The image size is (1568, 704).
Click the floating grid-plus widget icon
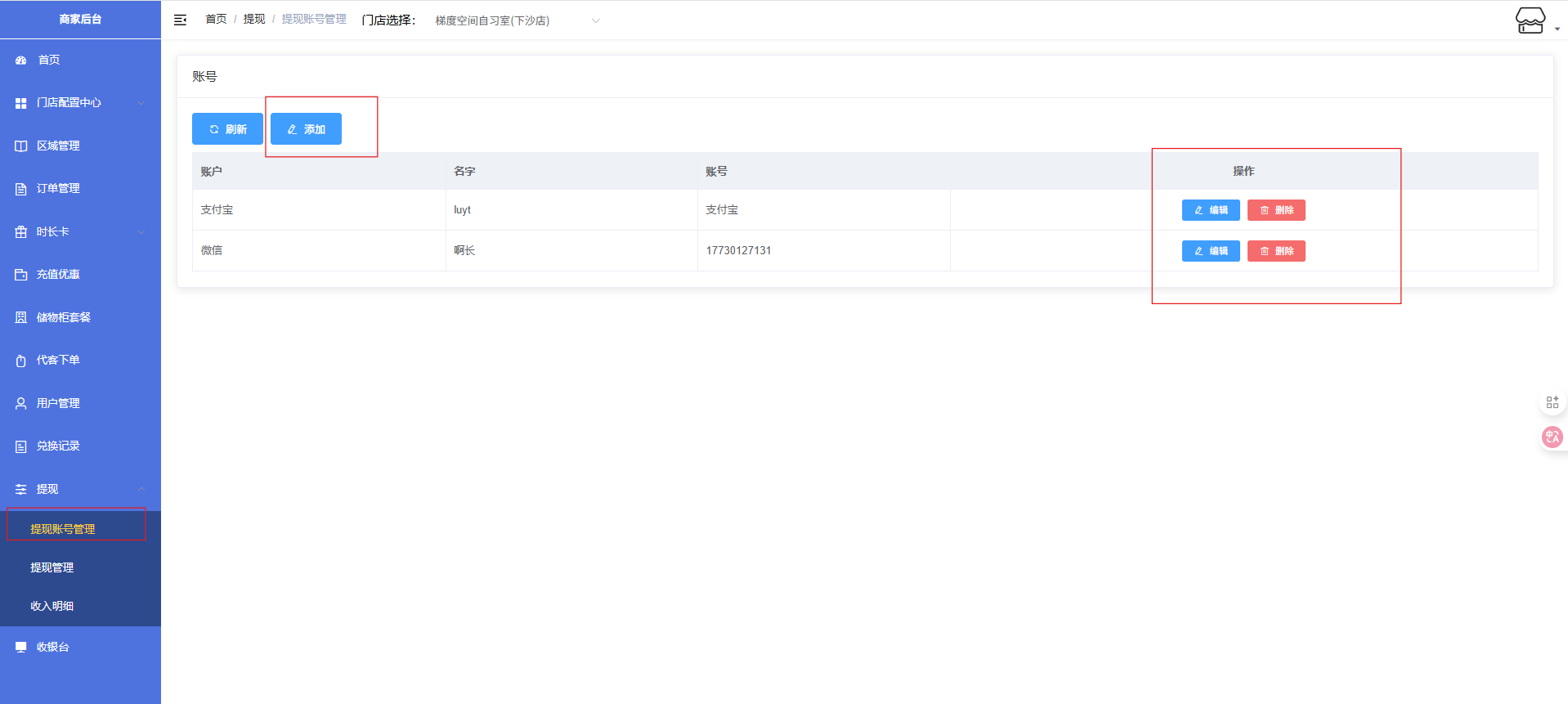tap(1552, 402)
